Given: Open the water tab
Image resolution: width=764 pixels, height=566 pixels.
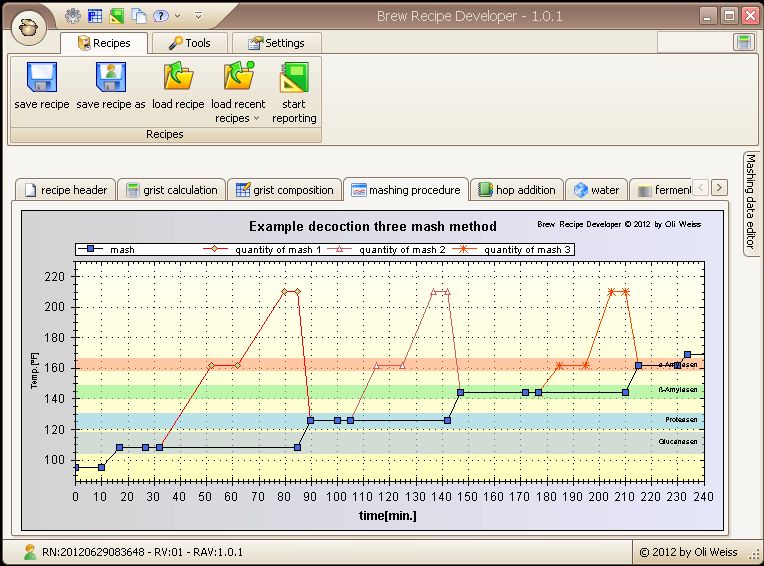Looking at the screenshot, I should [x=596, y=189].
